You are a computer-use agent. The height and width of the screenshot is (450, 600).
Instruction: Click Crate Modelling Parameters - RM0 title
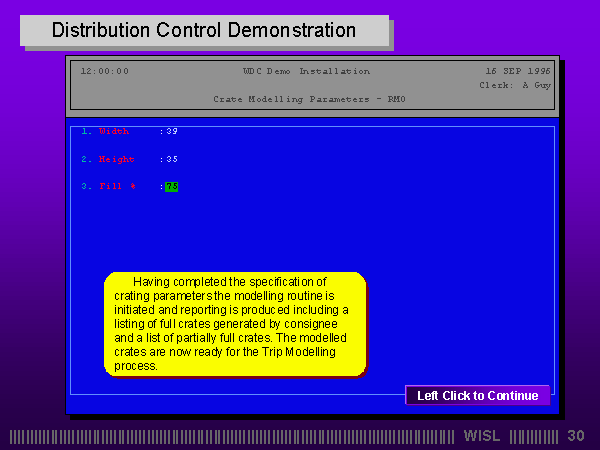[309, 99]
